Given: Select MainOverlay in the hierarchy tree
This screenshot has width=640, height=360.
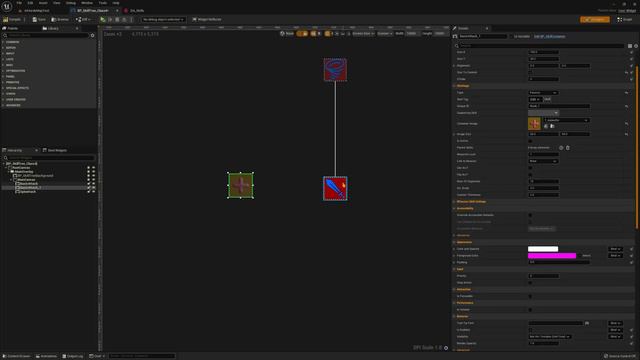Looking at the screenshot, I should tap(24, 171).
